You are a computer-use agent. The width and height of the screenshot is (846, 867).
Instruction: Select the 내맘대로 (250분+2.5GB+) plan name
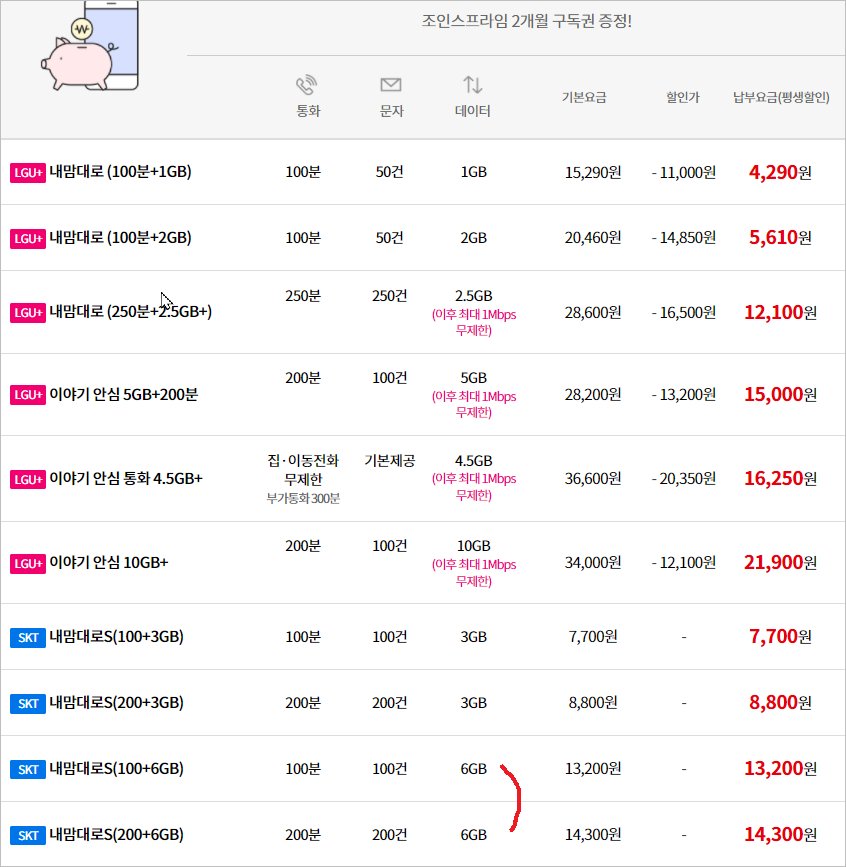click(130, 312)
